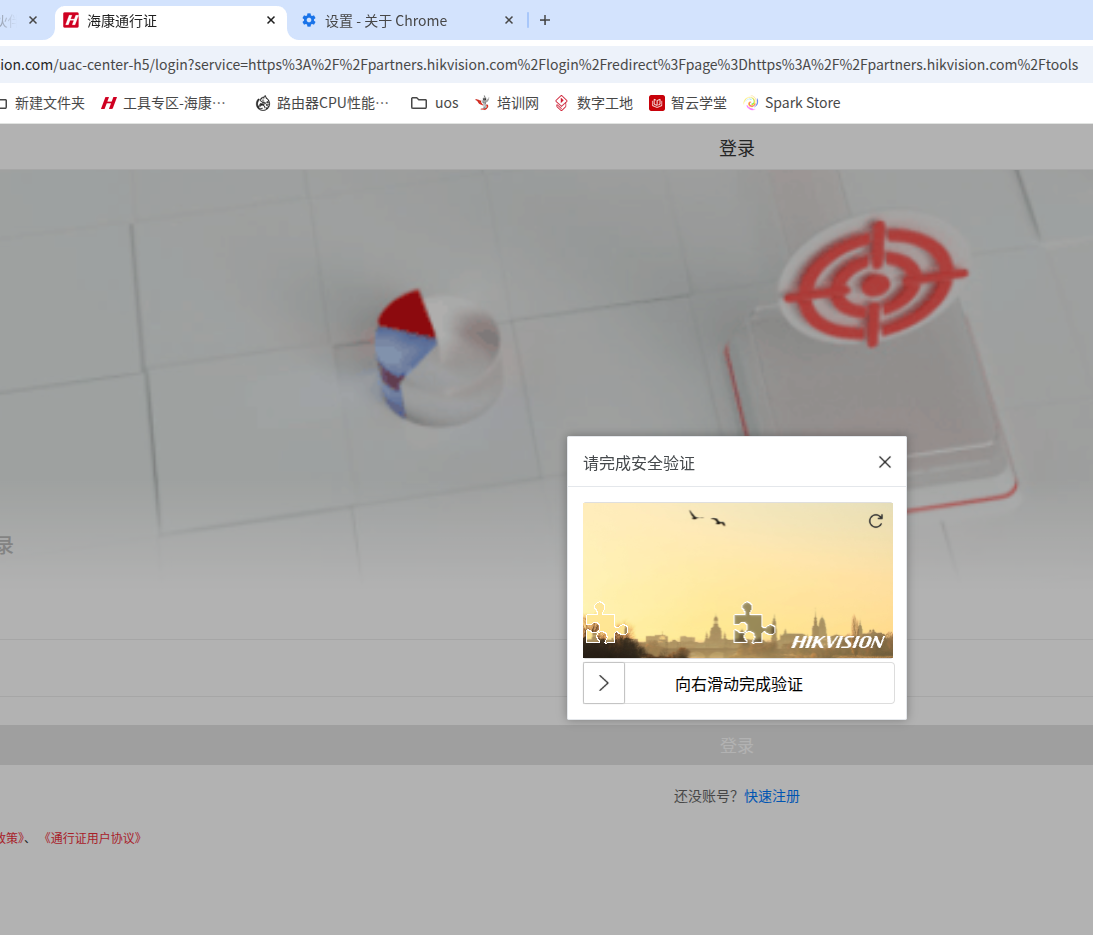This screenshot has width=1093, height=935.
Task: Open the 培训网 bookmark
Action: click(507, 103)
